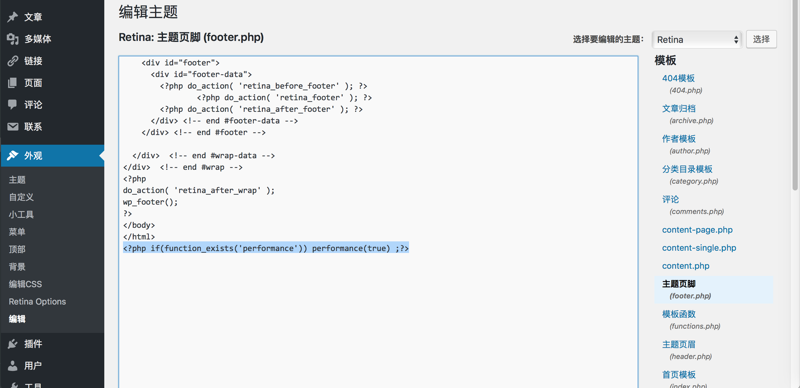
Task: Select the 模板函数 functions.php link
Action: [x=679, y=314]
